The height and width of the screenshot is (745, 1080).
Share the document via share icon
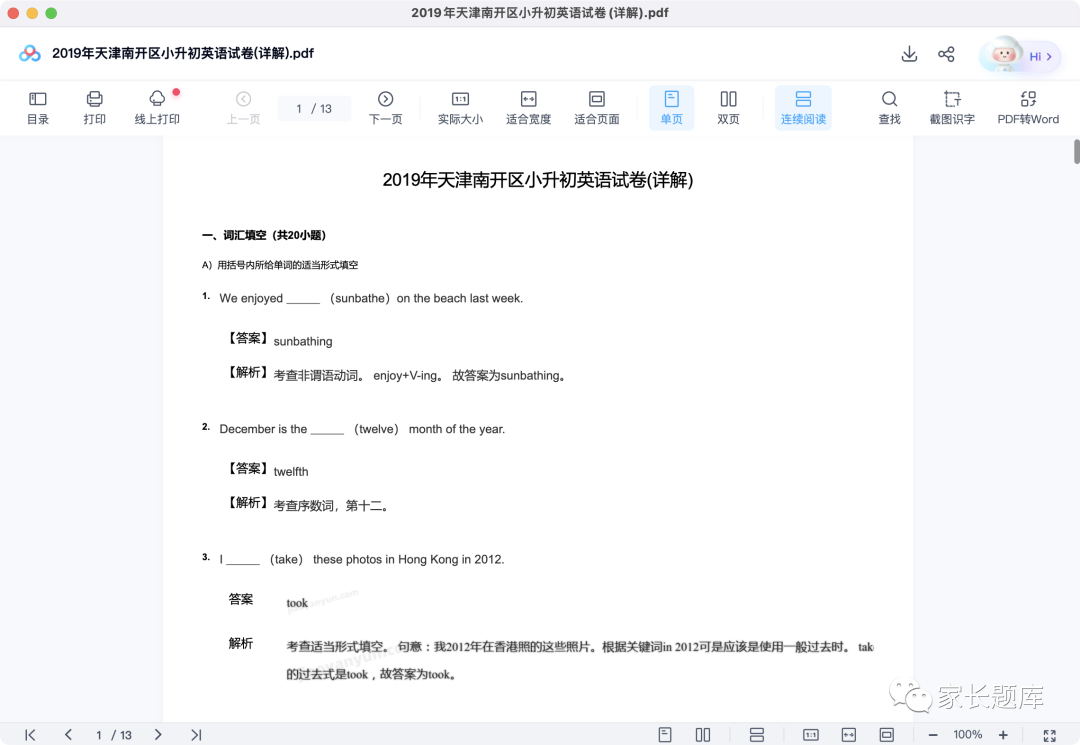pyautogui.click(x=946, y=54)
